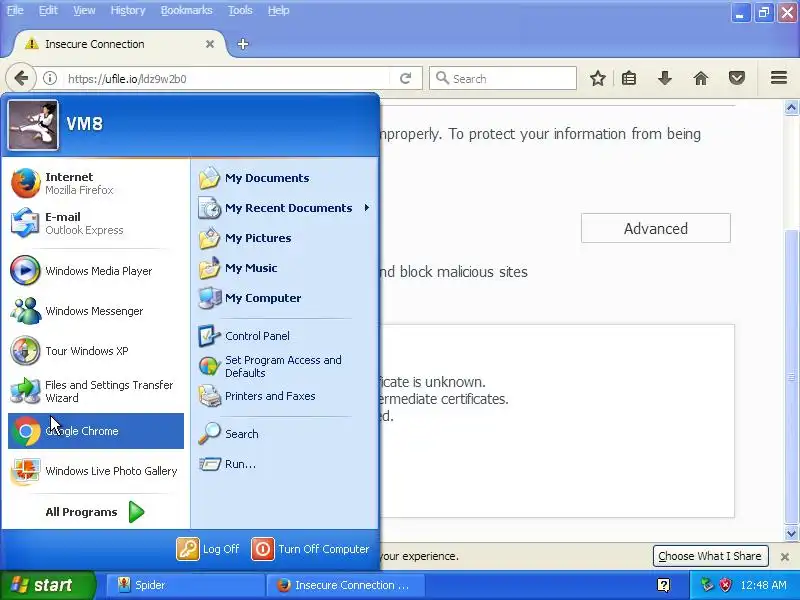The image size is (800, 600).
Task: Open Set Program Access and Defaults
Action: [285, 366]
